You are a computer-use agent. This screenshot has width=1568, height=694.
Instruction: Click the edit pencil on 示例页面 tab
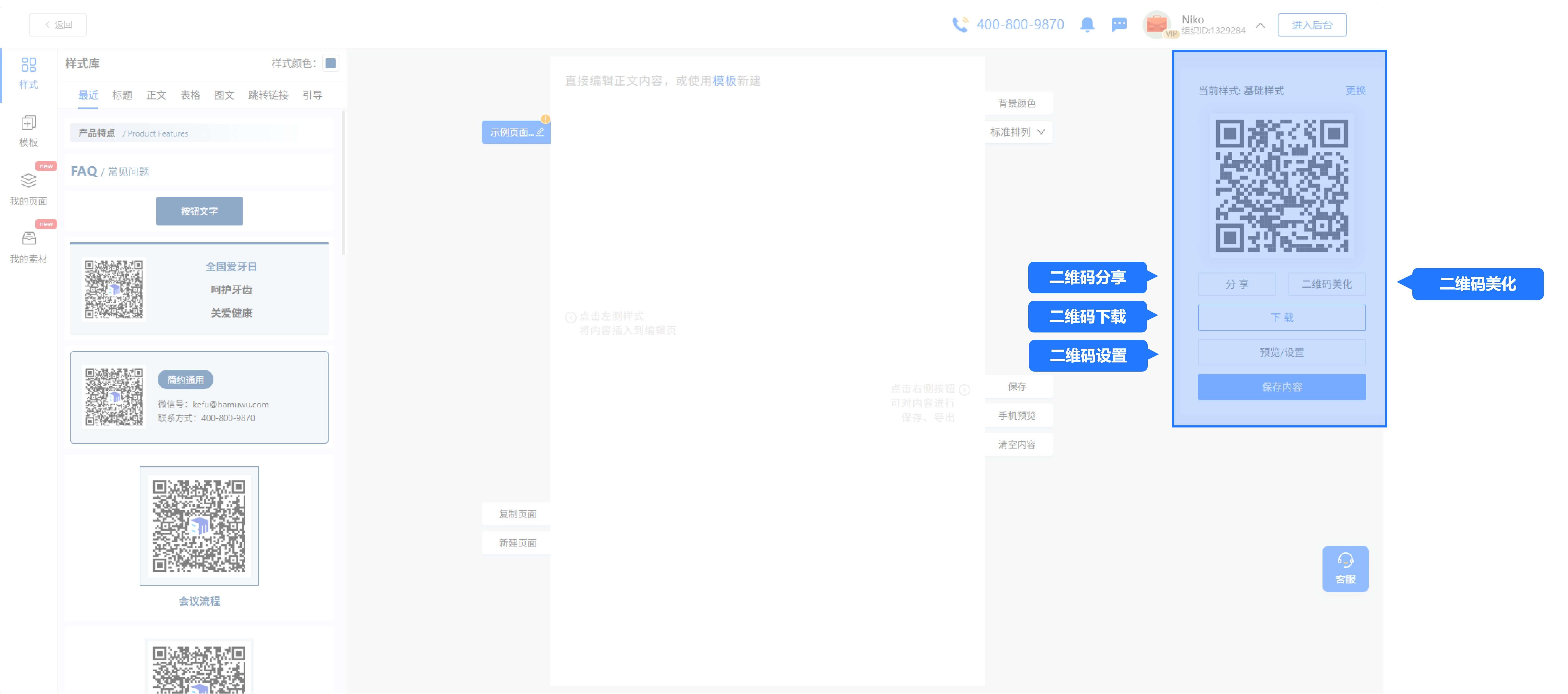click(540, 132)
